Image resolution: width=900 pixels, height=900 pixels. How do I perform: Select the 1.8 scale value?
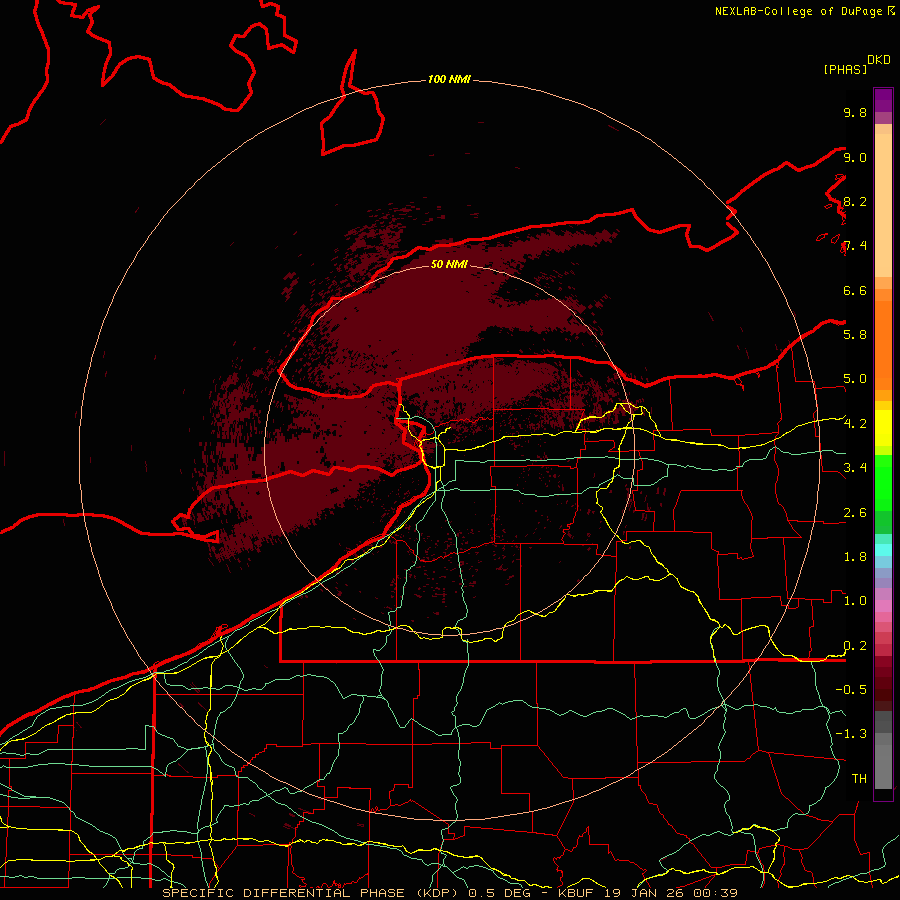click(855, 557)
